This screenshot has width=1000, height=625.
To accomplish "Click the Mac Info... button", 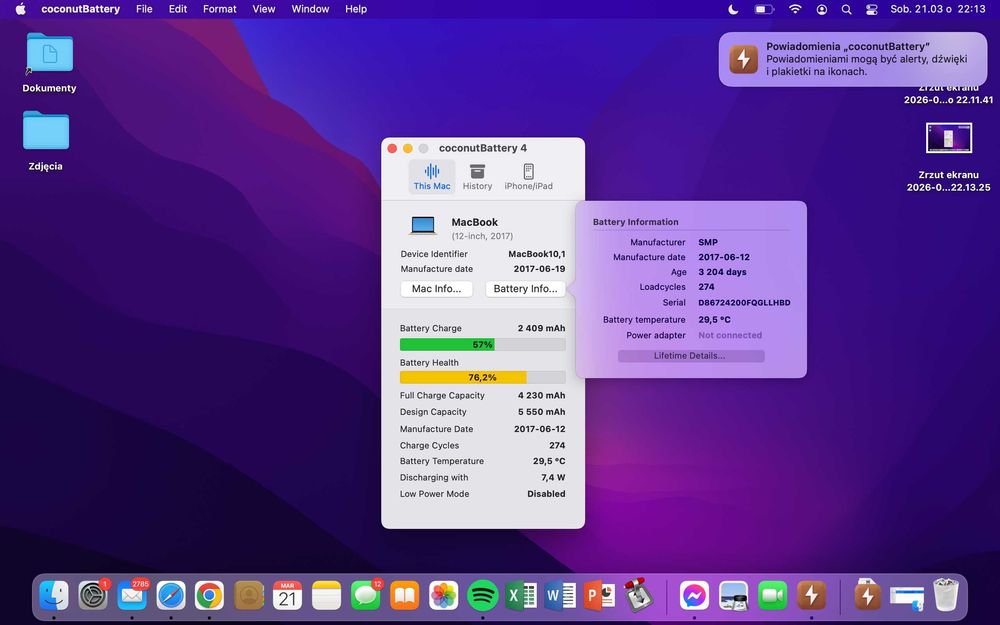I will [x=436, y=289].
